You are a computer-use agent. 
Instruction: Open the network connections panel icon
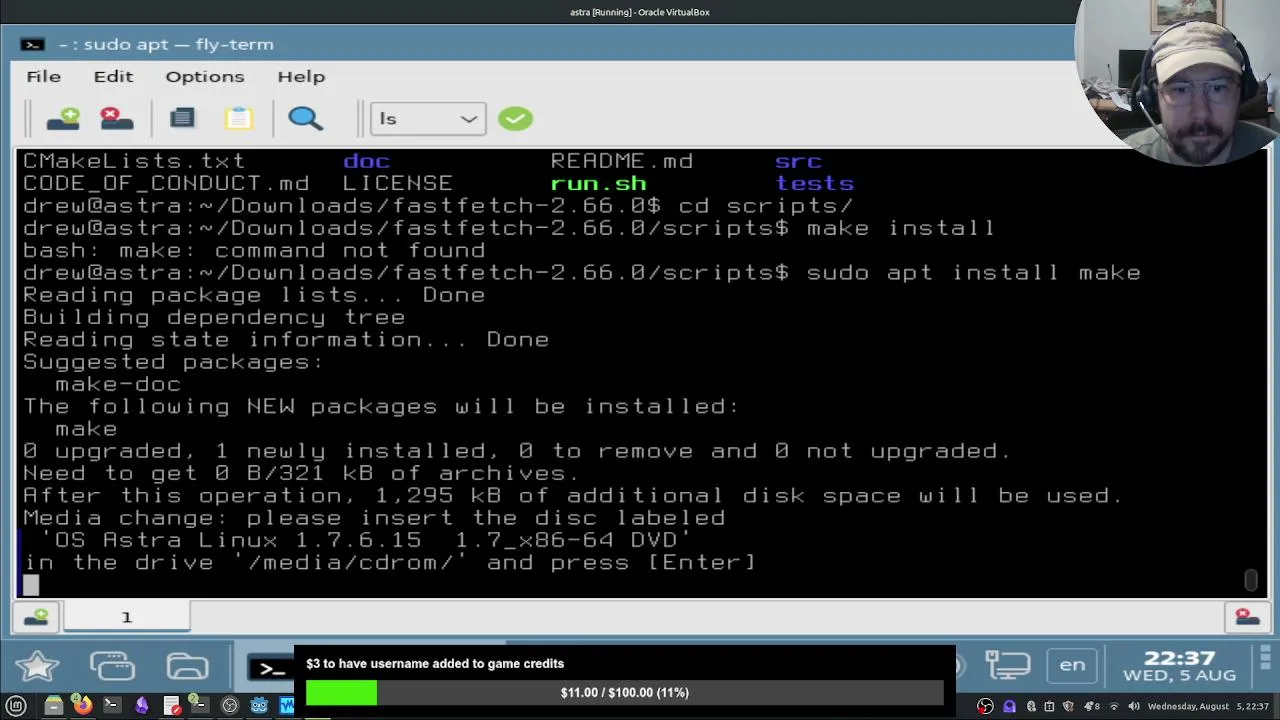tap(1007, 665)
